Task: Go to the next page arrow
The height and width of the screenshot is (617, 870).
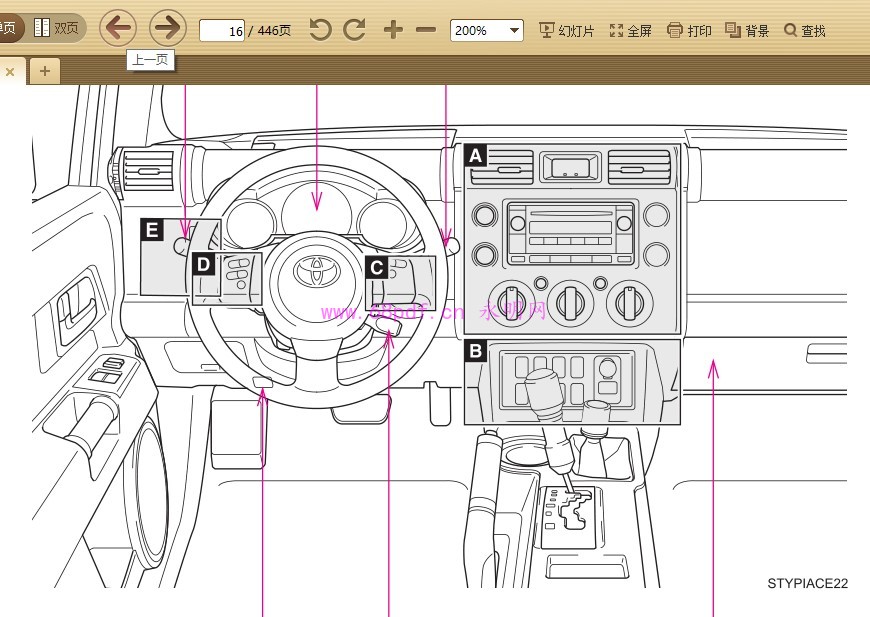Action: click(168, 28)
